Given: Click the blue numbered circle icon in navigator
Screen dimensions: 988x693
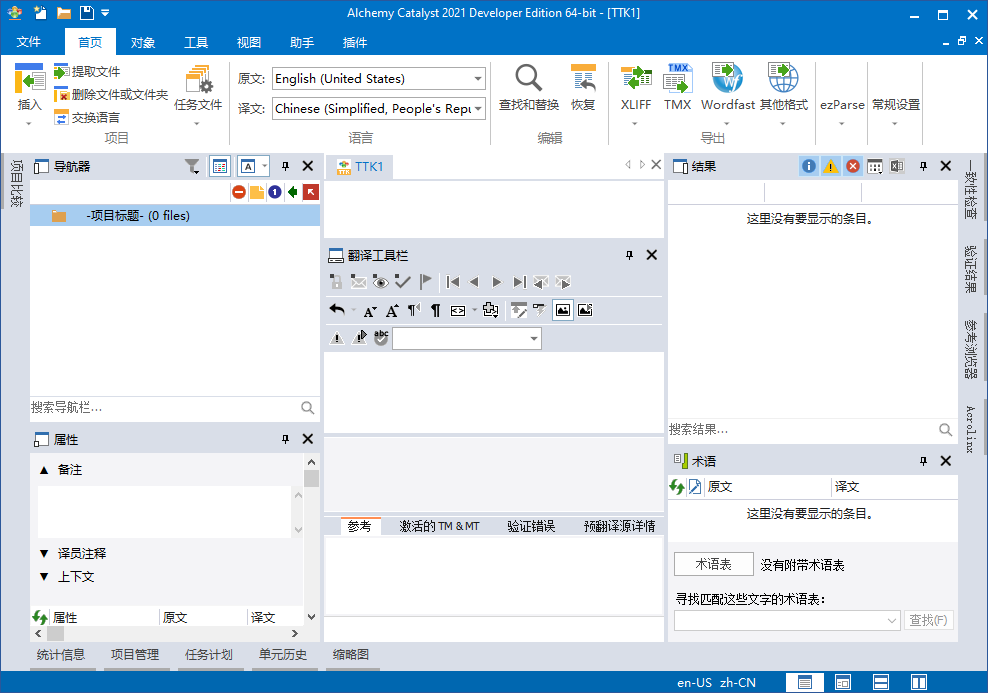Looking at the screenshot, I should click(x=275, y=192).
